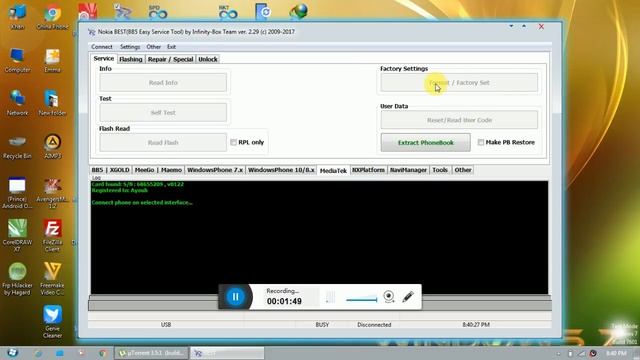640x360 pixels.
Task: Select the Service tab
Action: click(x=104, y=58)
